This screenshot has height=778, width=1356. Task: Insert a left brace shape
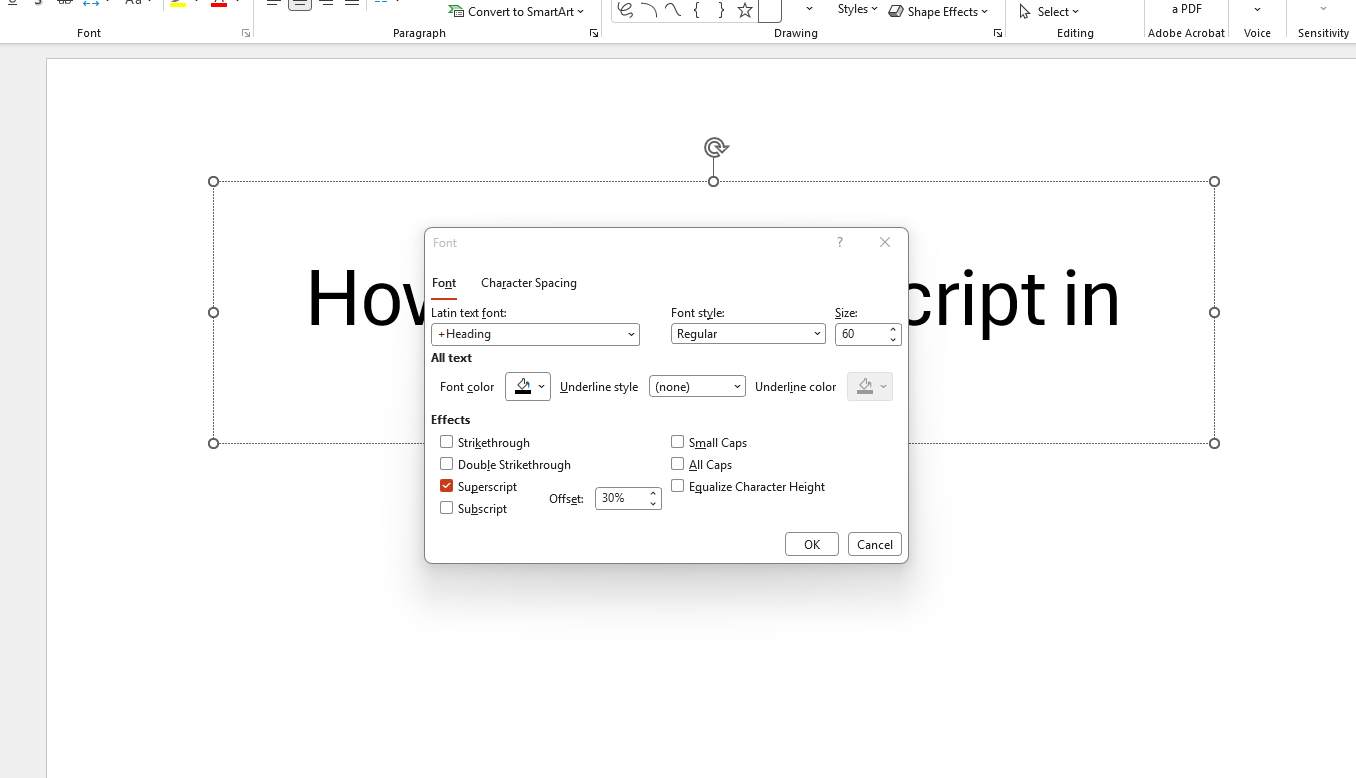pyautogui.click(x=697, y=10)
